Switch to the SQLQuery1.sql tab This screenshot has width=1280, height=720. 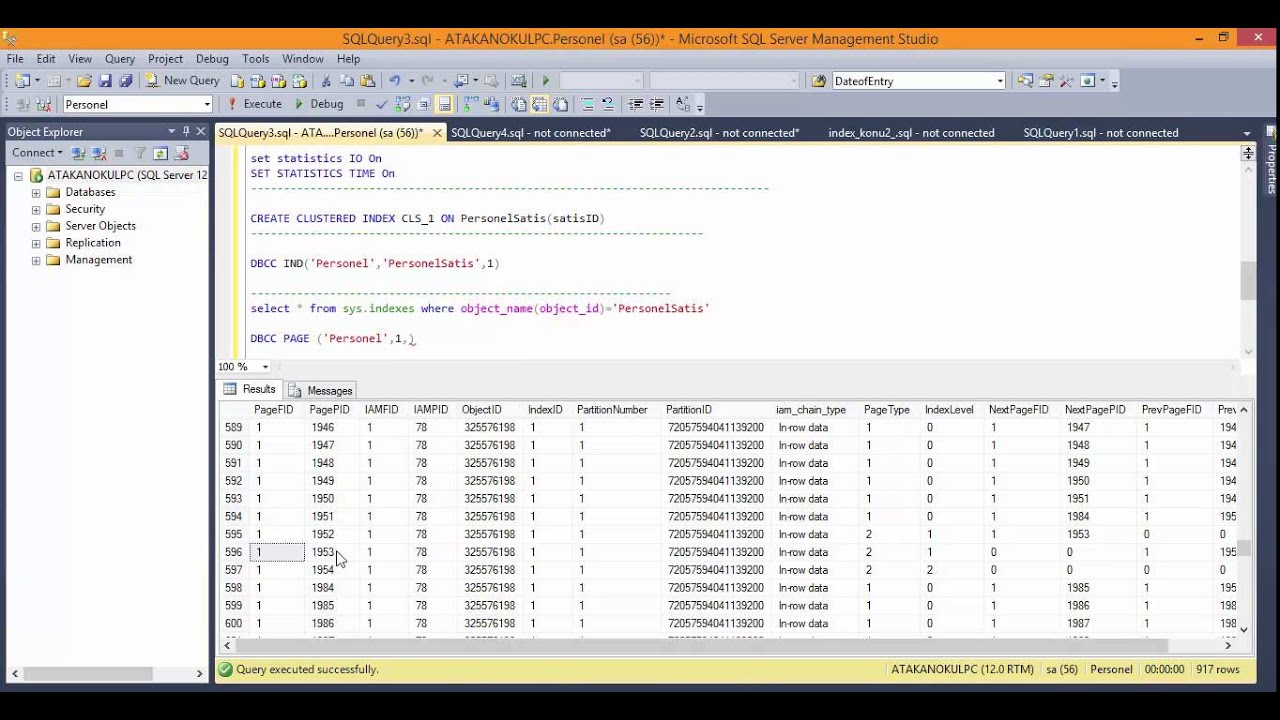tap(1100, 133)
